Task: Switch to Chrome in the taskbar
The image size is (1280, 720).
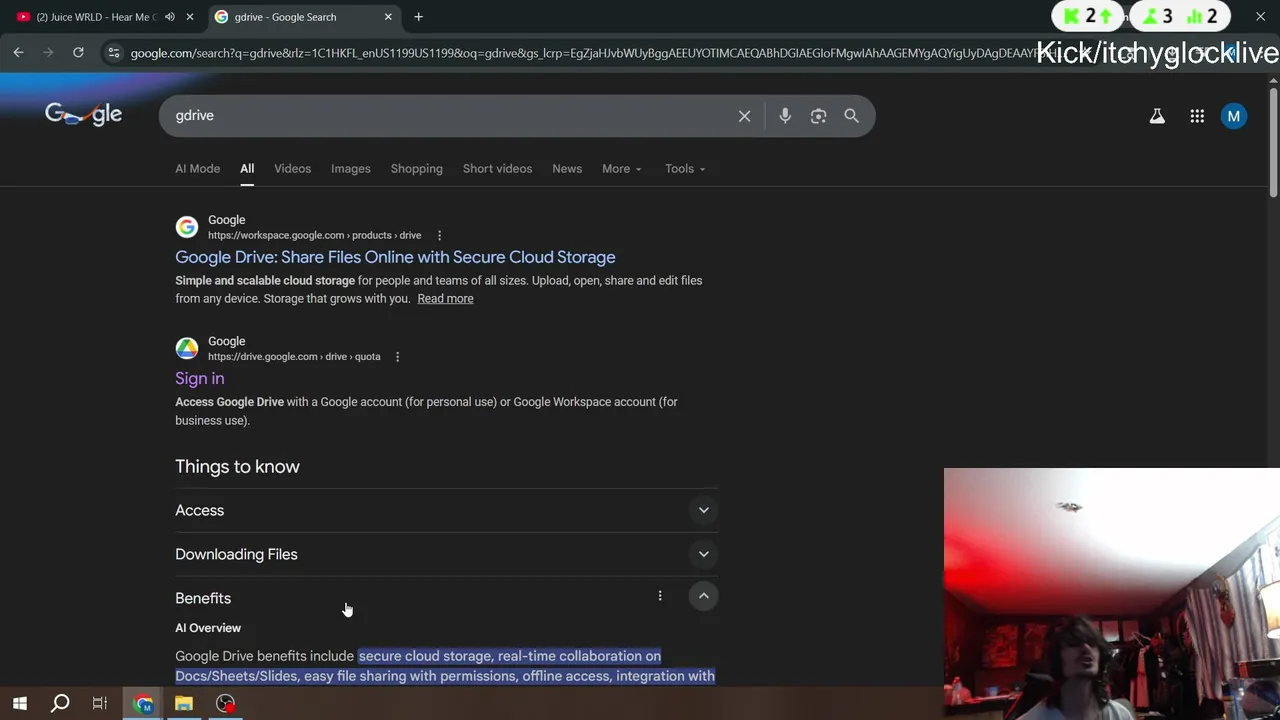Action: pos(143,704)
